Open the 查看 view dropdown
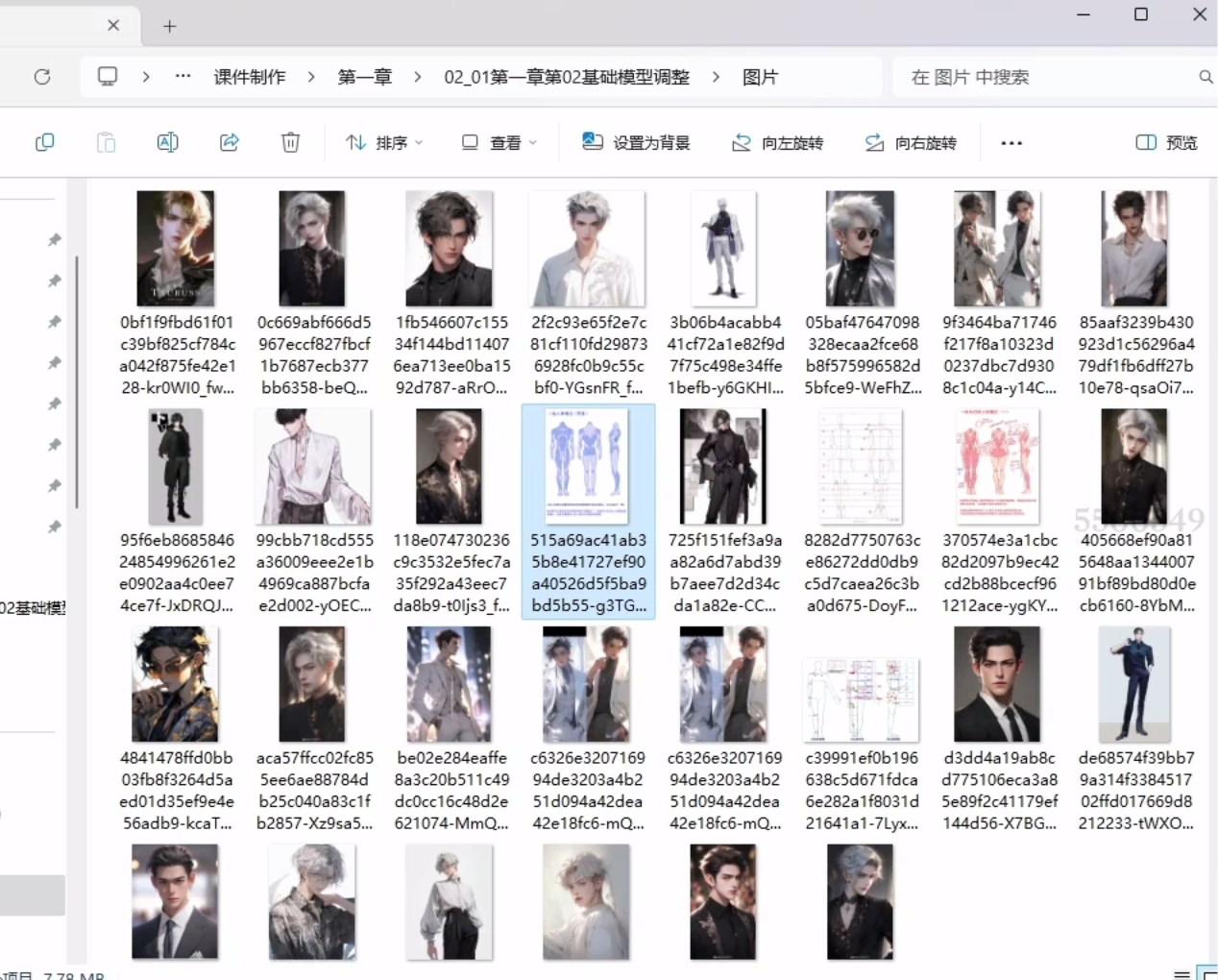The width and height of the screenshot is (1218, 980). [x=499, y=143]
